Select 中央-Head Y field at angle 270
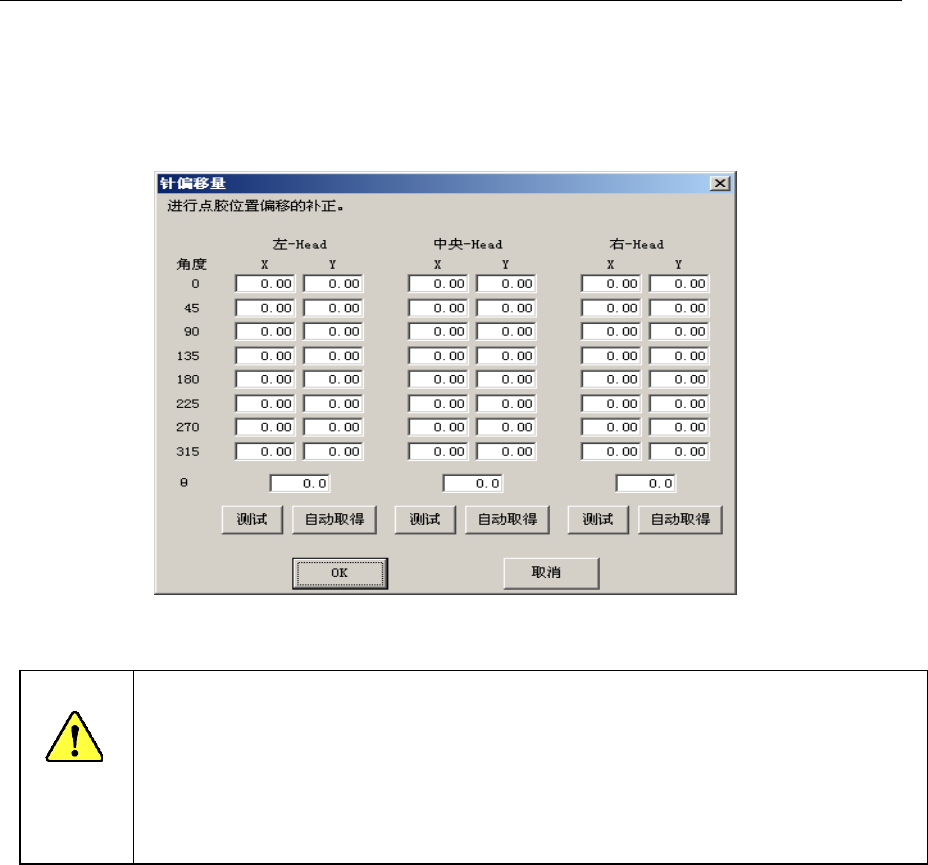The width and height of the screenshot is (928, 865). coord(506,427)
